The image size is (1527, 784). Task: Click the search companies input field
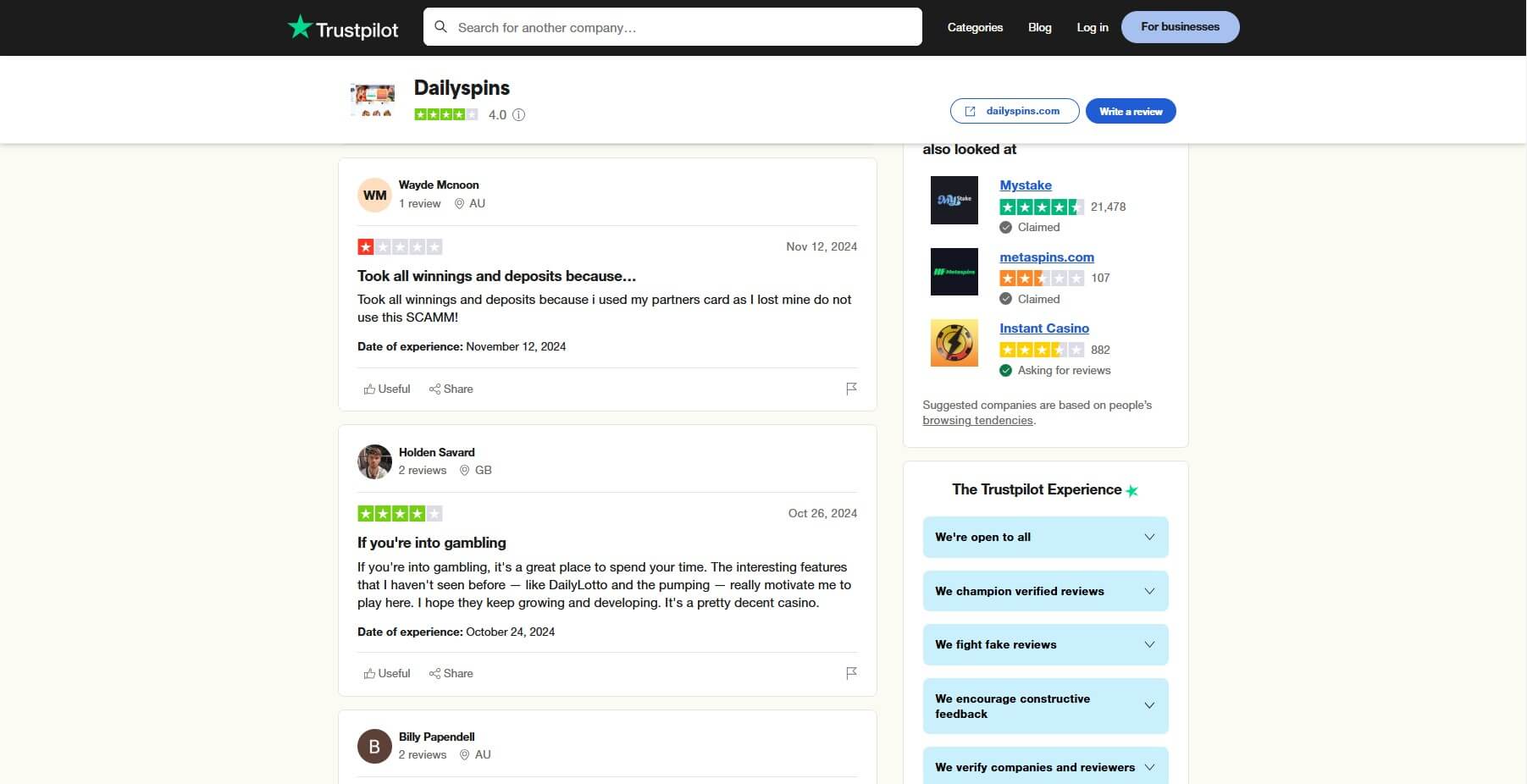coord(672,26)
